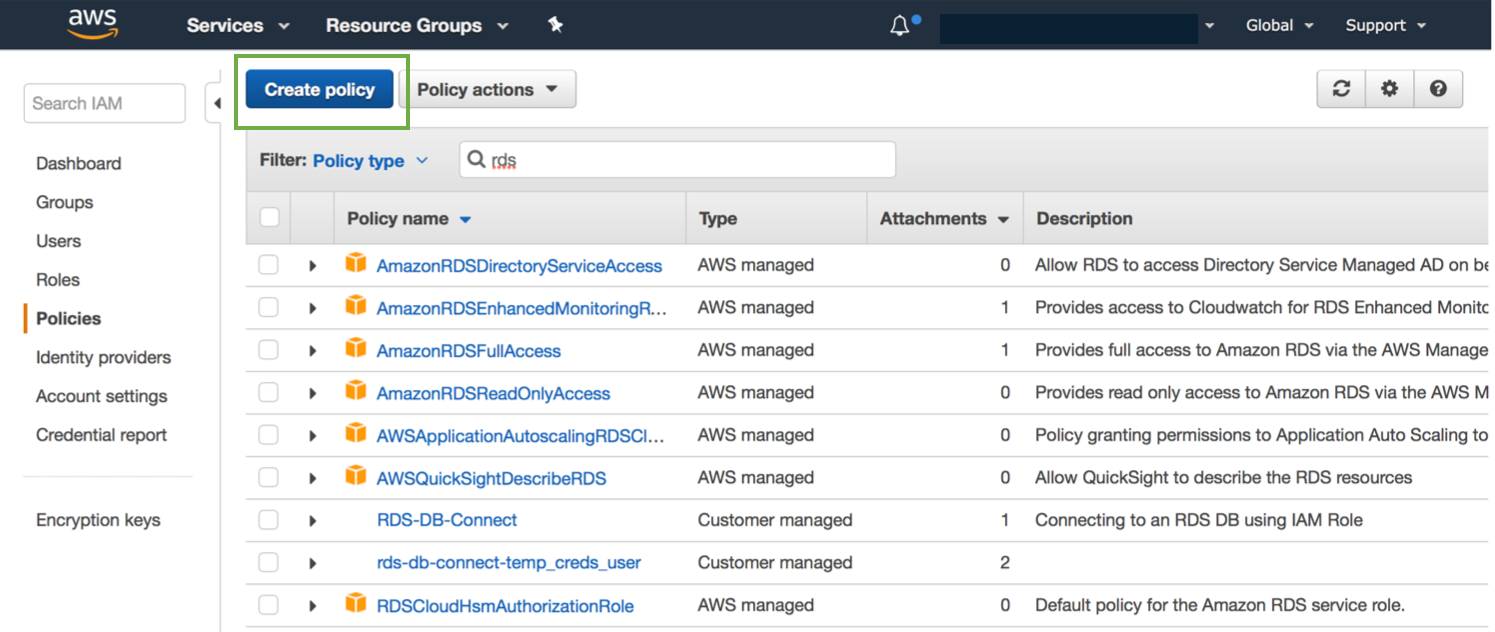Go to Users in the sidebar

pos(58,241)
